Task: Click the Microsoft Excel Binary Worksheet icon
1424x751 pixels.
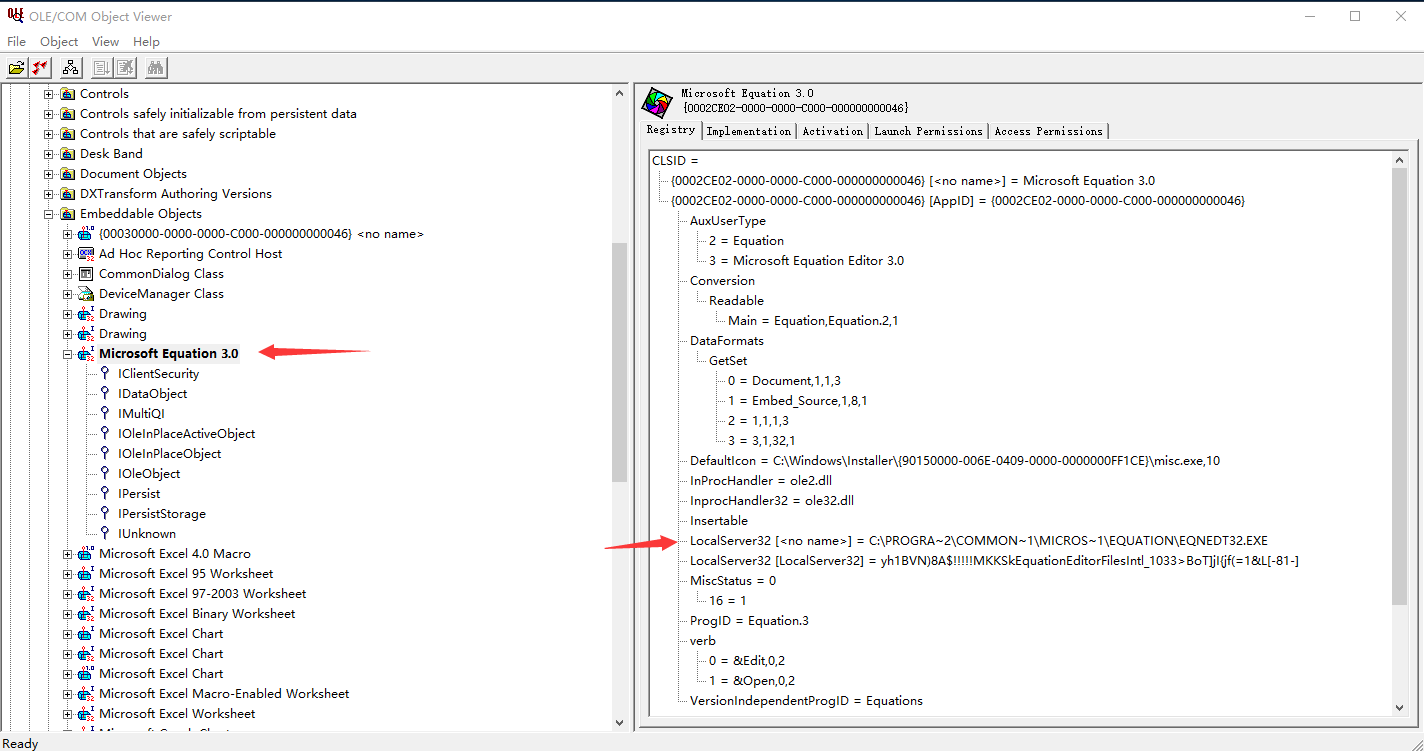Action: click(86, 614)
